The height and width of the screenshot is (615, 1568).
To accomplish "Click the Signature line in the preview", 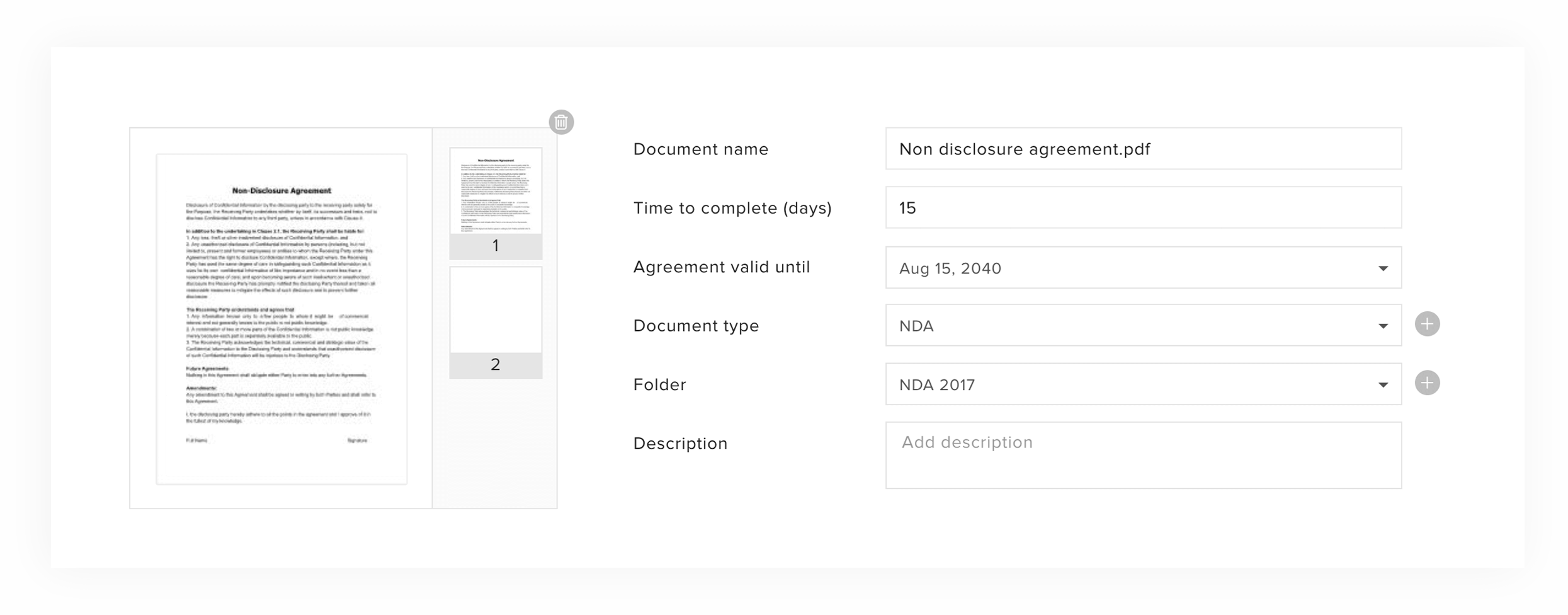I will [357, 440].
